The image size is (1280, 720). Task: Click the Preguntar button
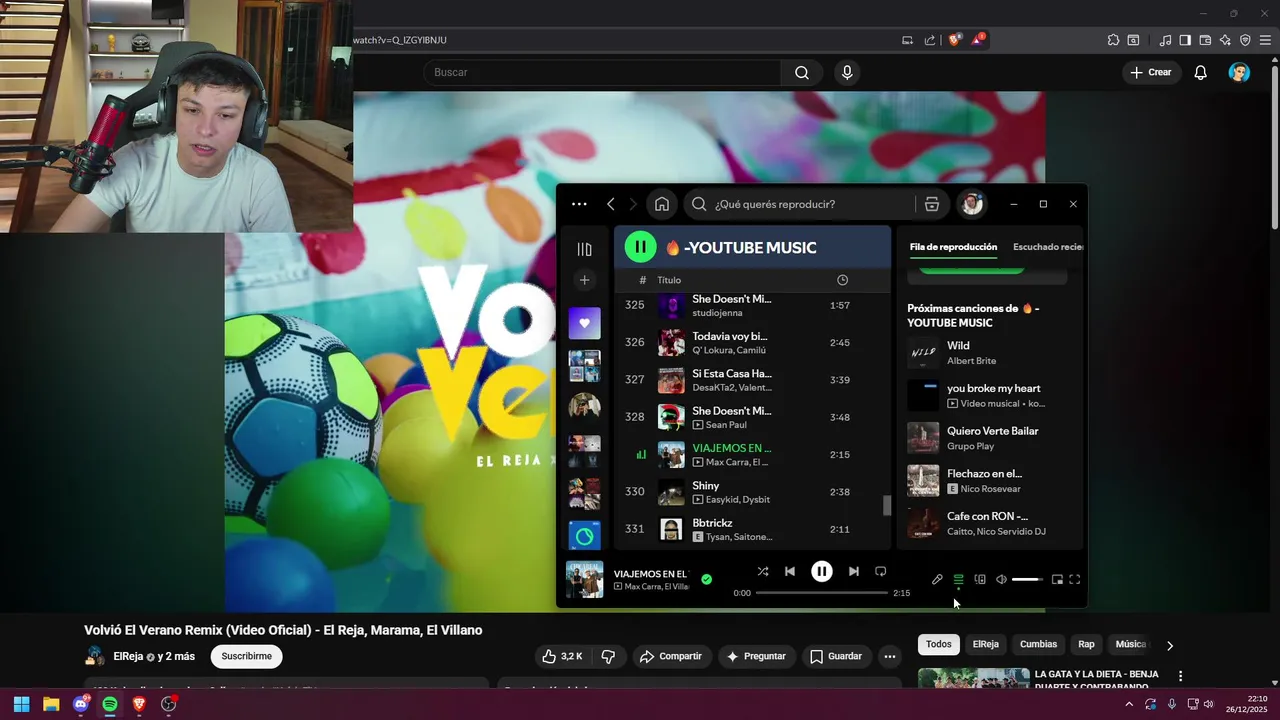(756, 656)
